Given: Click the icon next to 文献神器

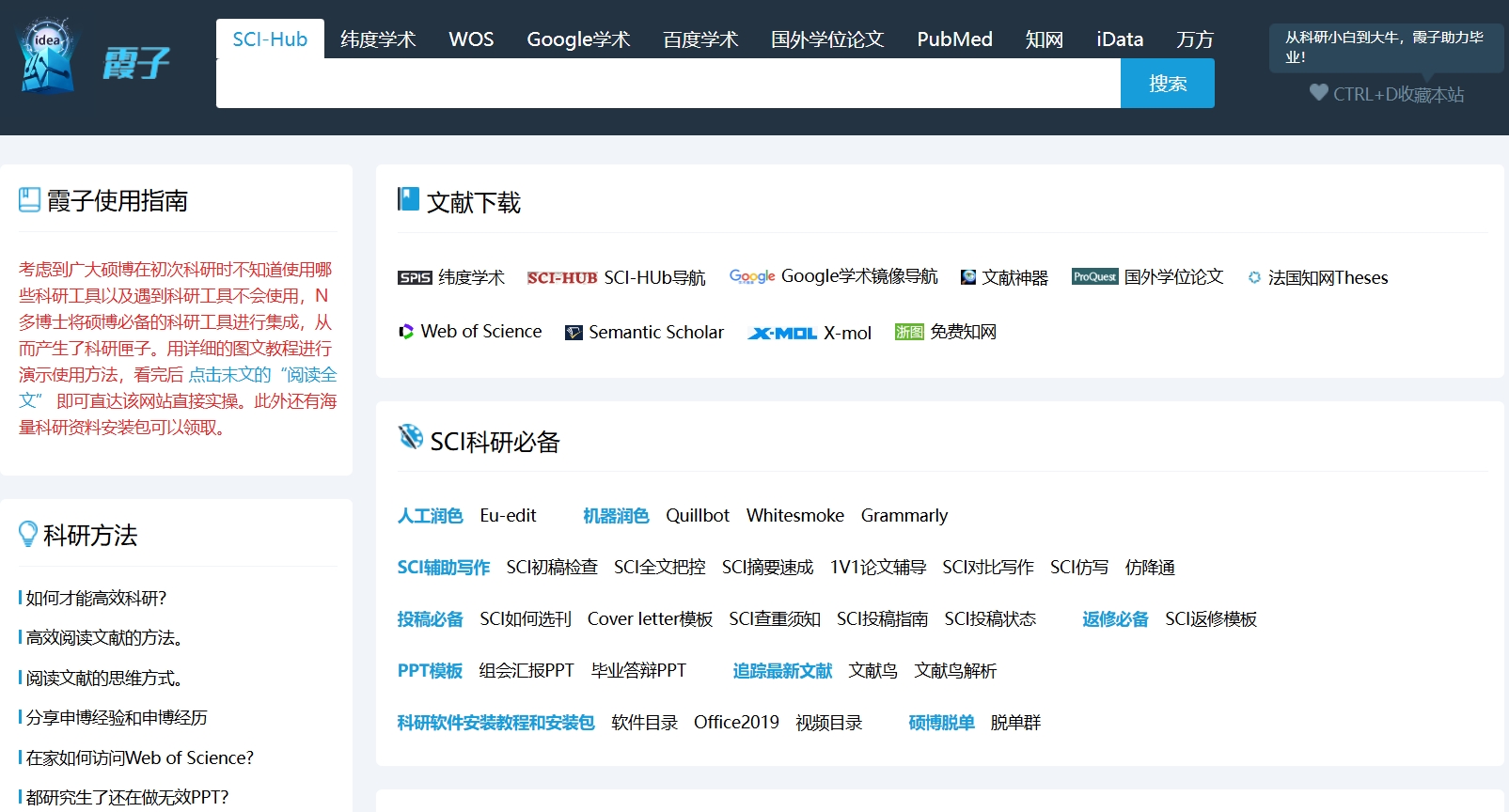Looking at the screenshot, I should point(968,277).
